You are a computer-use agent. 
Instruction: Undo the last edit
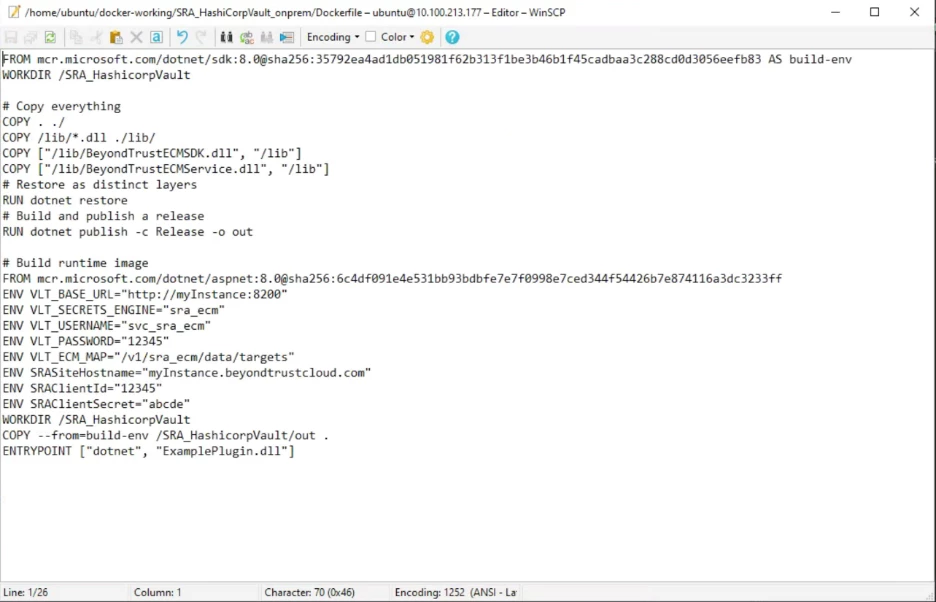coord(182,37)
